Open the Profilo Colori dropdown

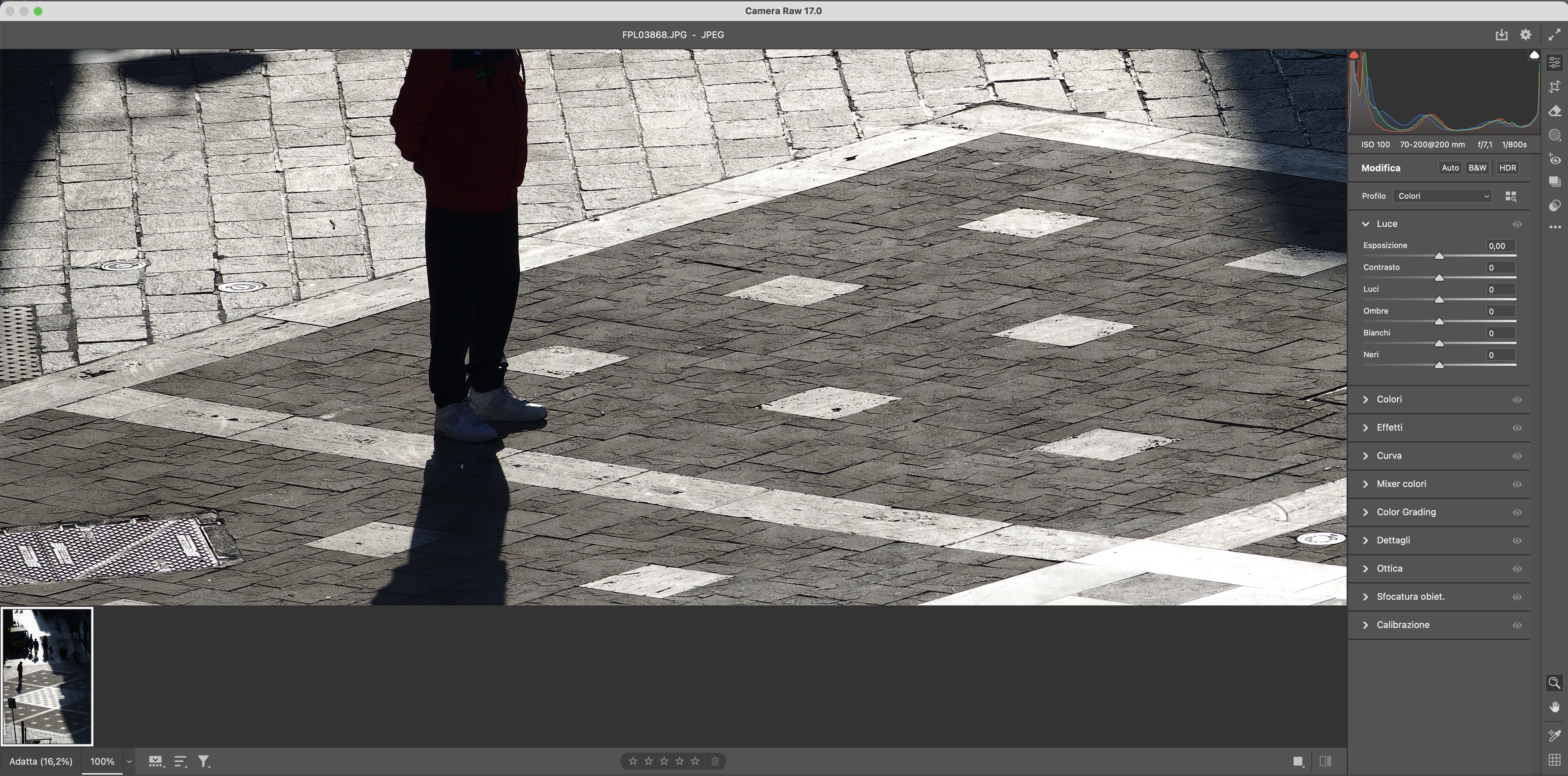click(1443, 196)
